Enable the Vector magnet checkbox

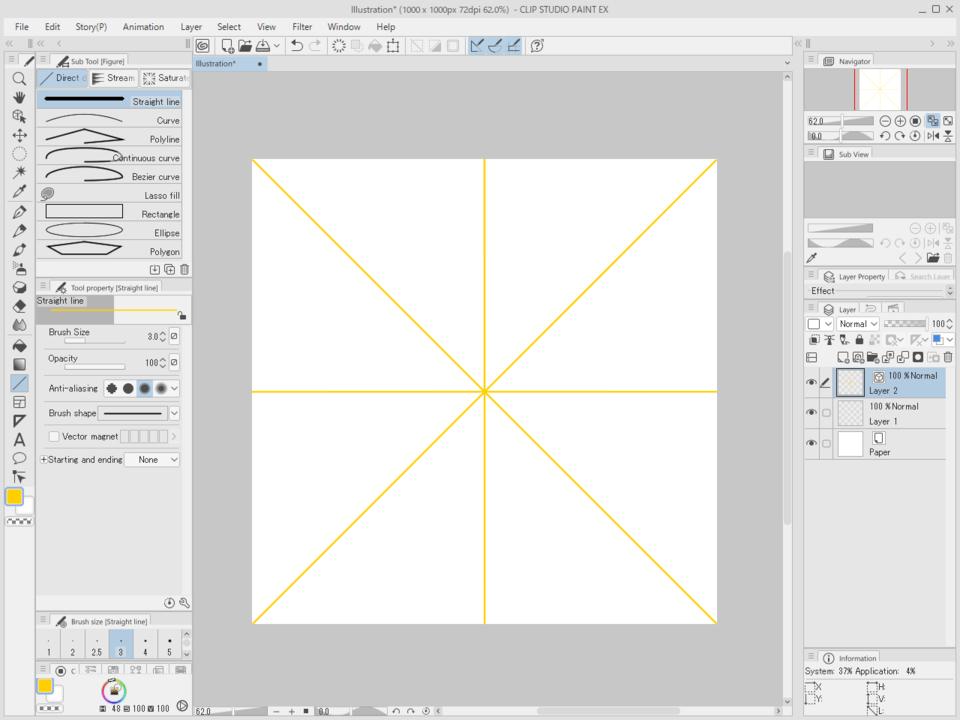(x=54, y=437)
